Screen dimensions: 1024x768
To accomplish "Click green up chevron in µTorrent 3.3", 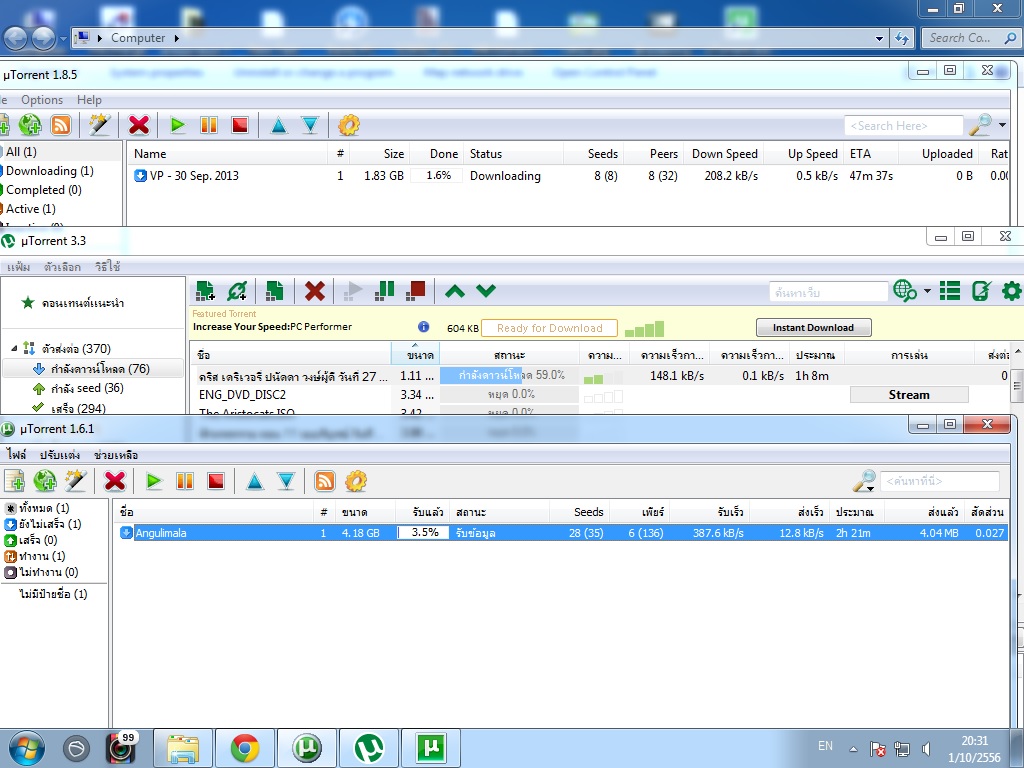I will point(455,291).
